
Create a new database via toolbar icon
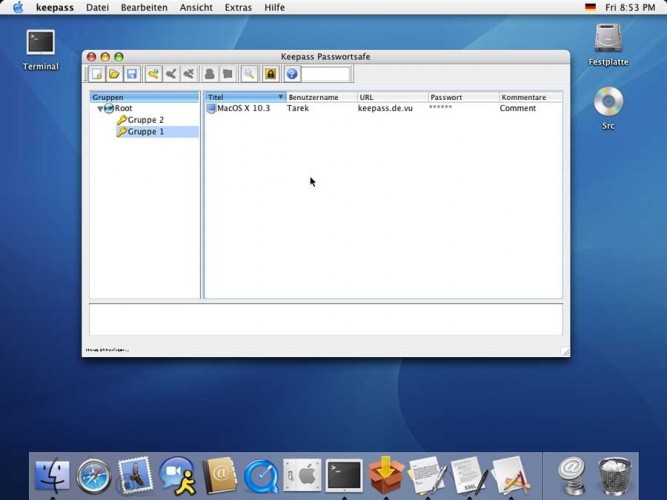97,74
